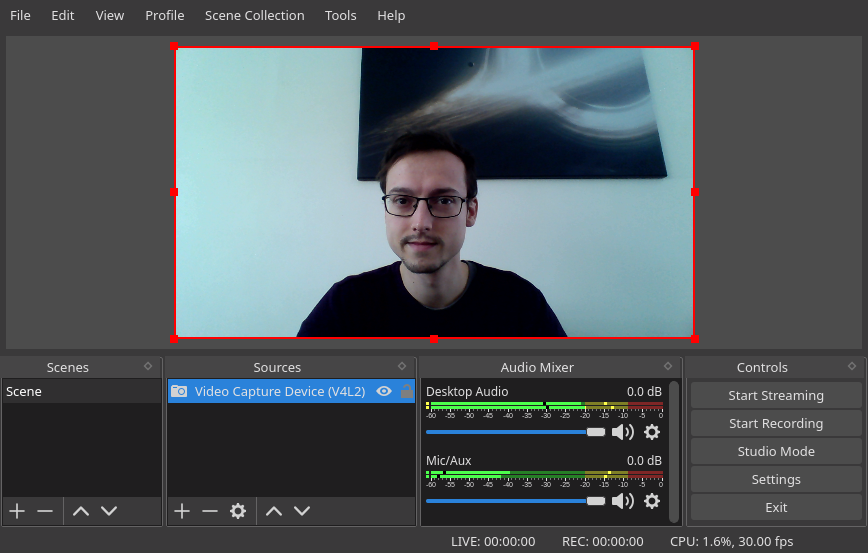Image resolution: width=868 pixels, height=553 pixels.
Task: Open the File menu
Action: point(20,15)
